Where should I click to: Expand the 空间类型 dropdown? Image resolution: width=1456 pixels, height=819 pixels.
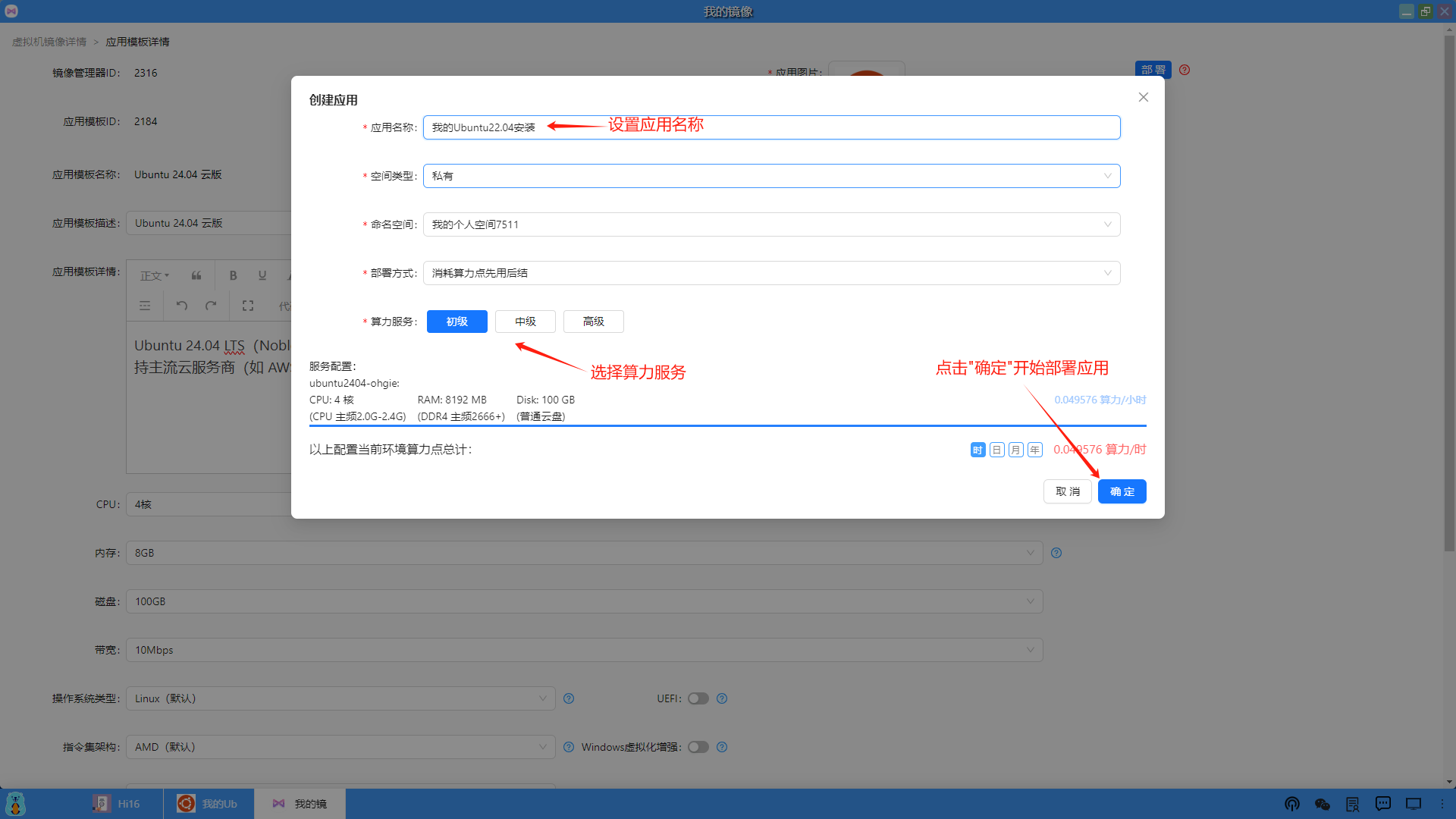(x=771, y=176)
